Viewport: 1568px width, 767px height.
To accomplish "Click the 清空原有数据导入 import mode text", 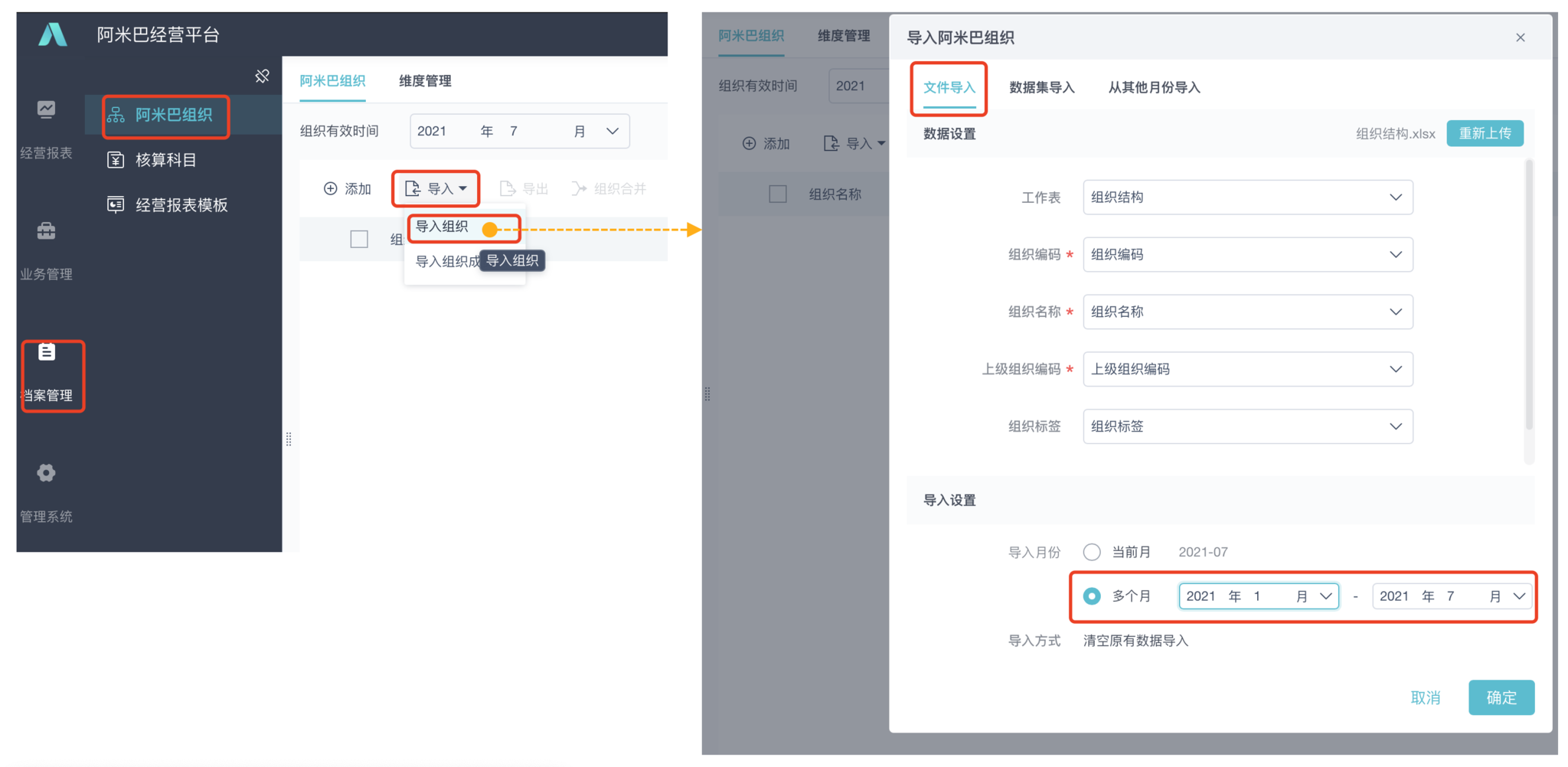I will [x=1135, y=641].
